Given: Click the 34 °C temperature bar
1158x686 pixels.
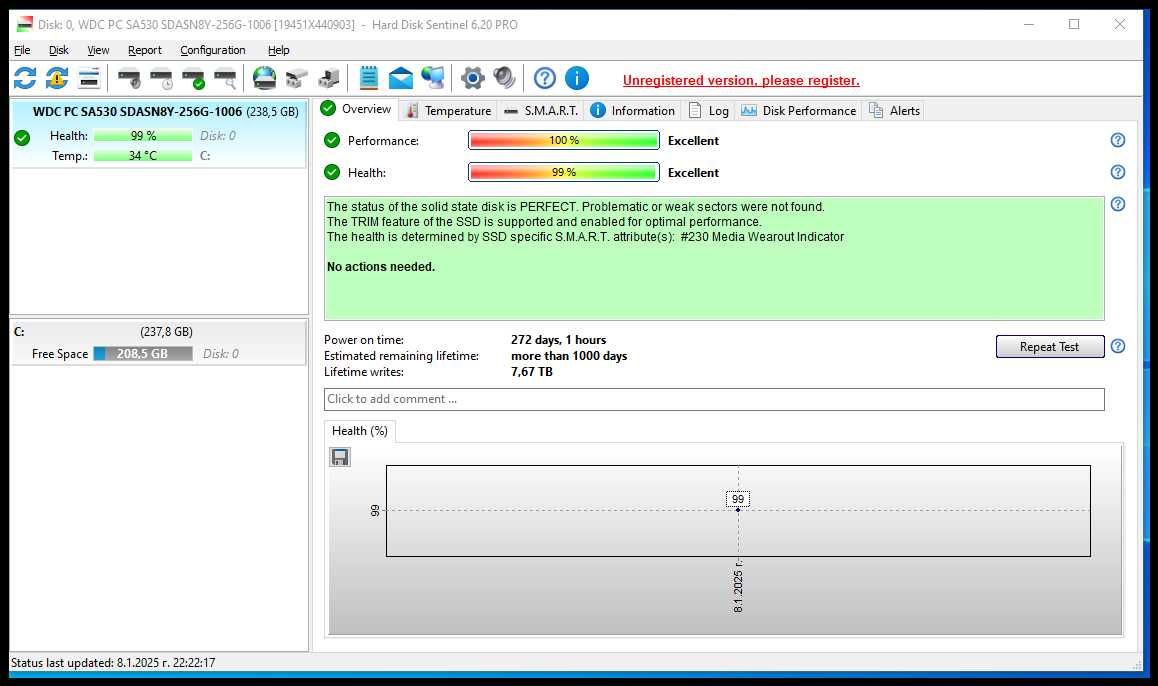Looking at the screenshot, I should tap(143, 156).
